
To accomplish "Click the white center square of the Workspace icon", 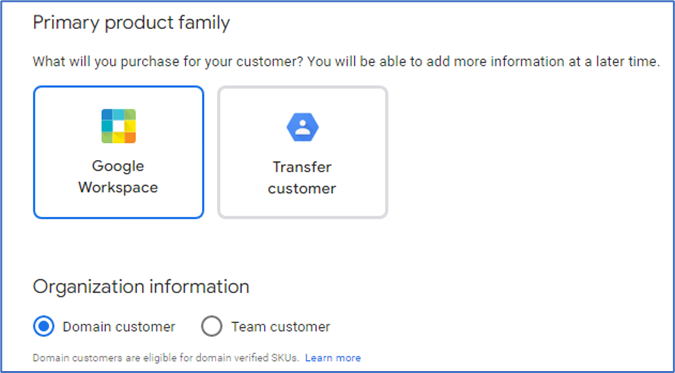I will click(x=118, y=126).
